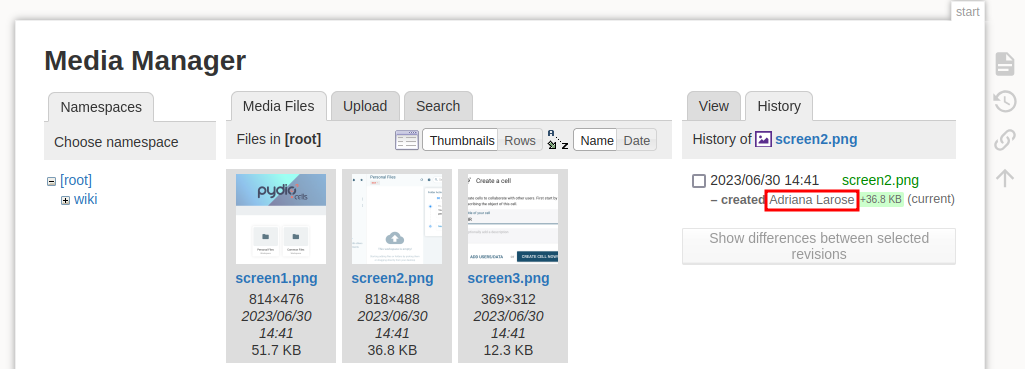Collapse the [root] namespace tree node

point(51,181)
